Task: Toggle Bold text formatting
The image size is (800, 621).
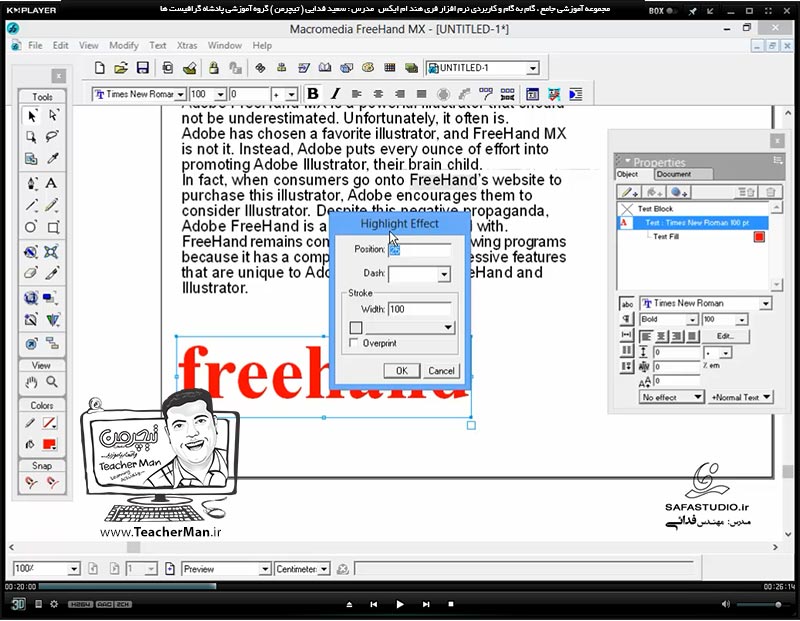Action: 313,94
